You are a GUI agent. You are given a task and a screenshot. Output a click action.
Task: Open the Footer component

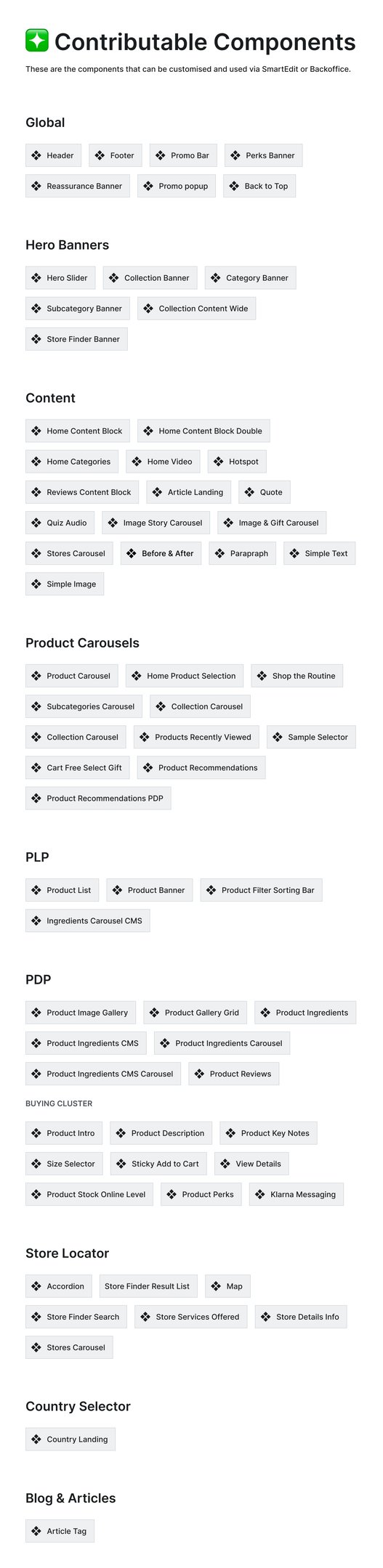point(116,155)
